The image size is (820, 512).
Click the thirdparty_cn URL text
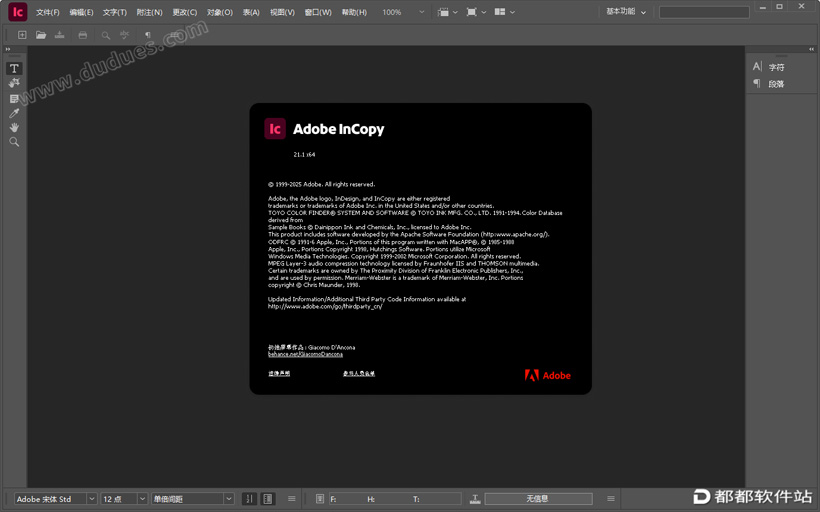[x=325, y=306]
